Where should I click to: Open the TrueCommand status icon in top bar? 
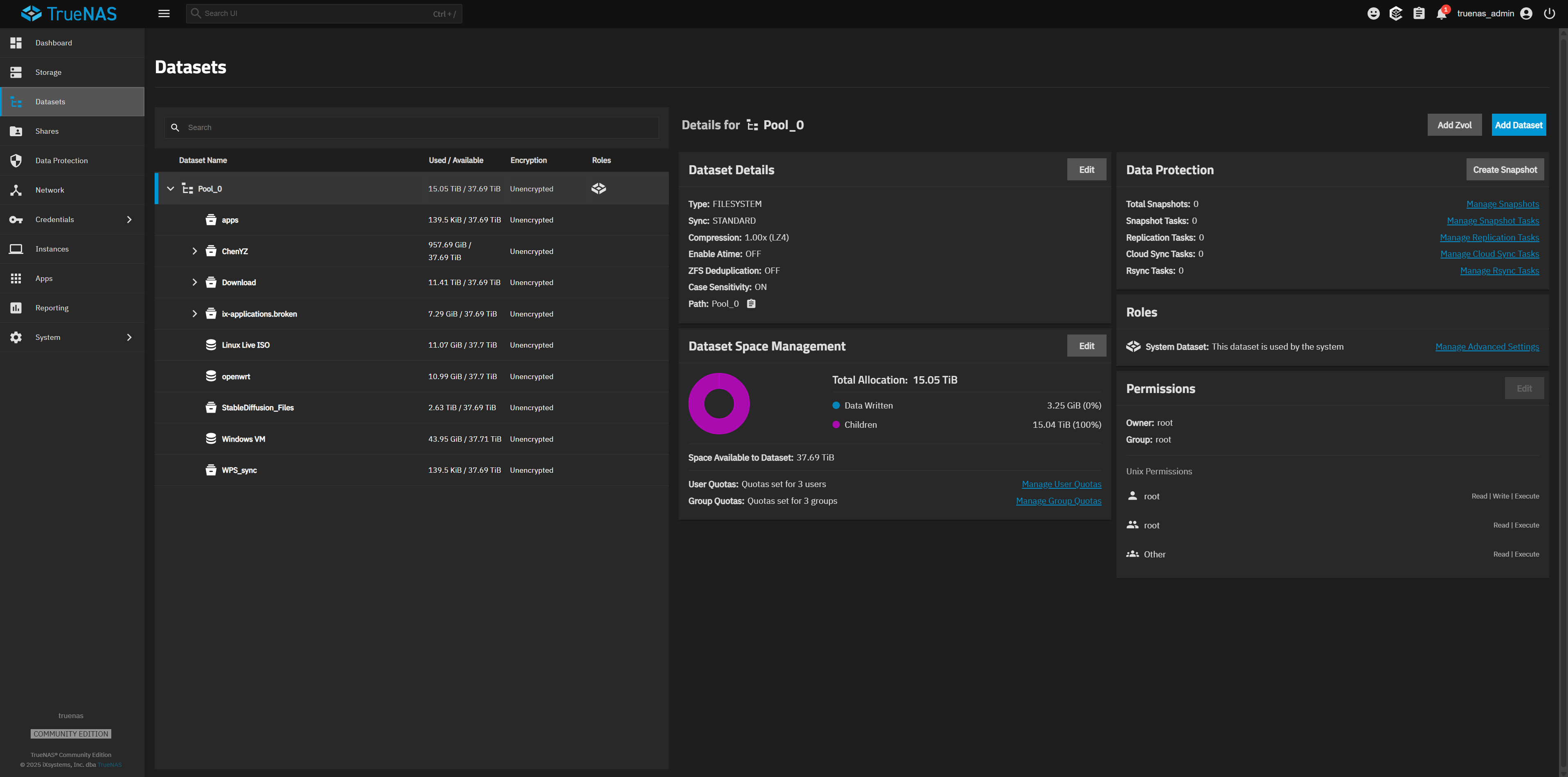(x=1396, y=13)
